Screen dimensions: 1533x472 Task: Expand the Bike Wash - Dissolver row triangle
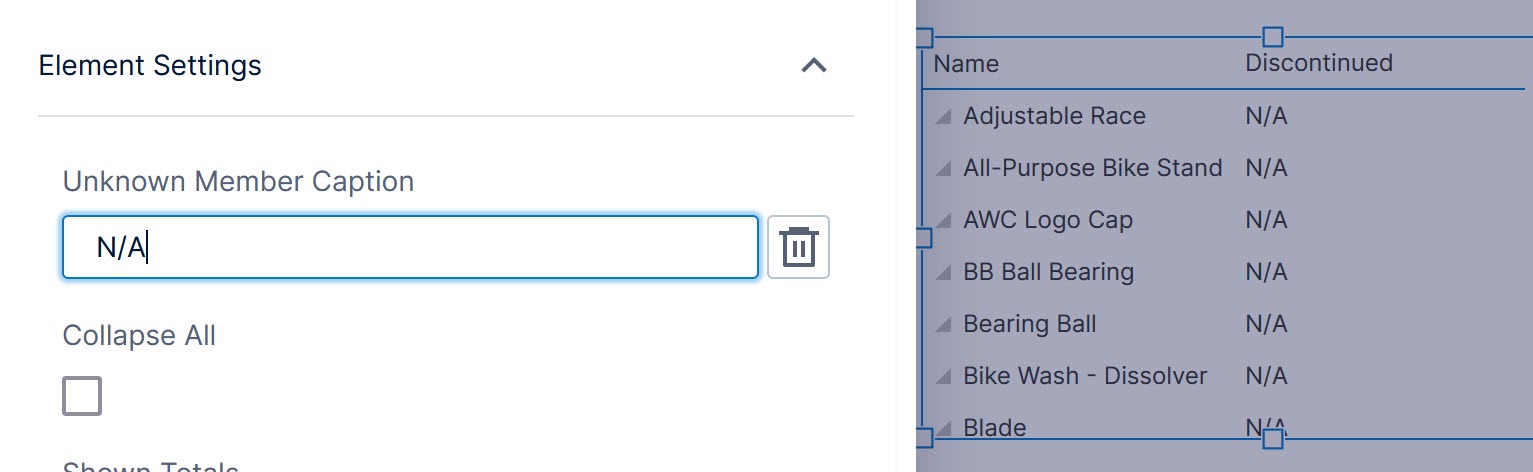(x=942, y=377)
